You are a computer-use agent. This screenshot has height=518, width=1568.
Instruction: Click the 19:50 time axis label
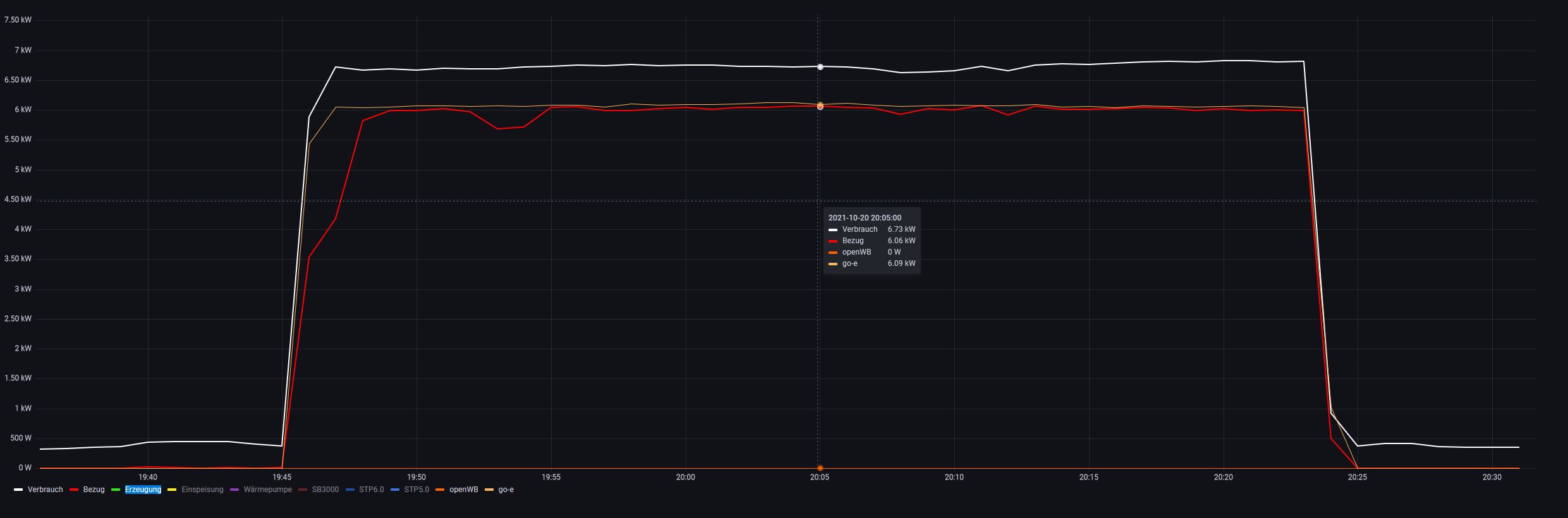coord(416,478)
